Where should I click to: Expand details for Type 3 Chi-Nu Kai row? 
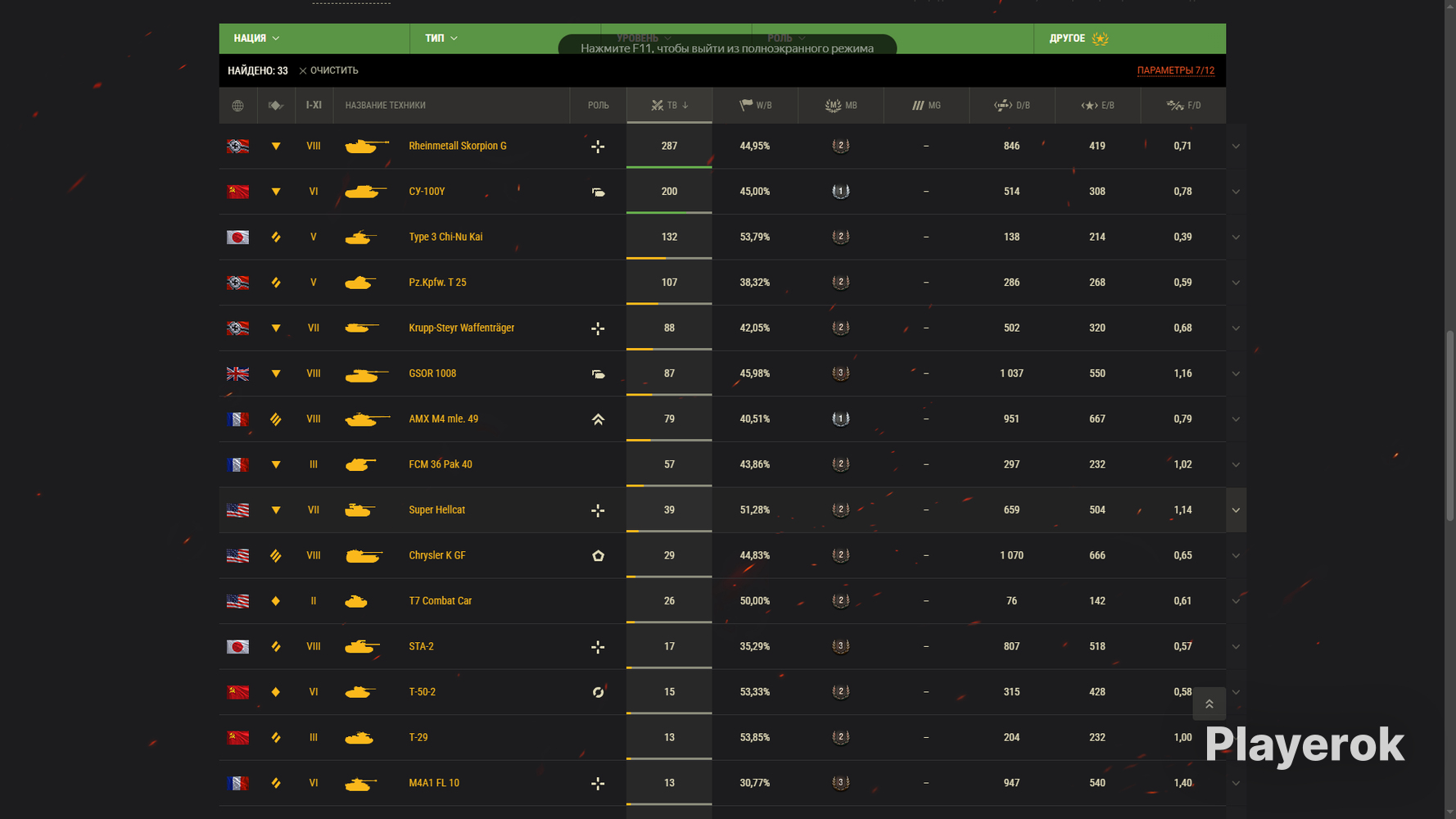point(1236,238)
